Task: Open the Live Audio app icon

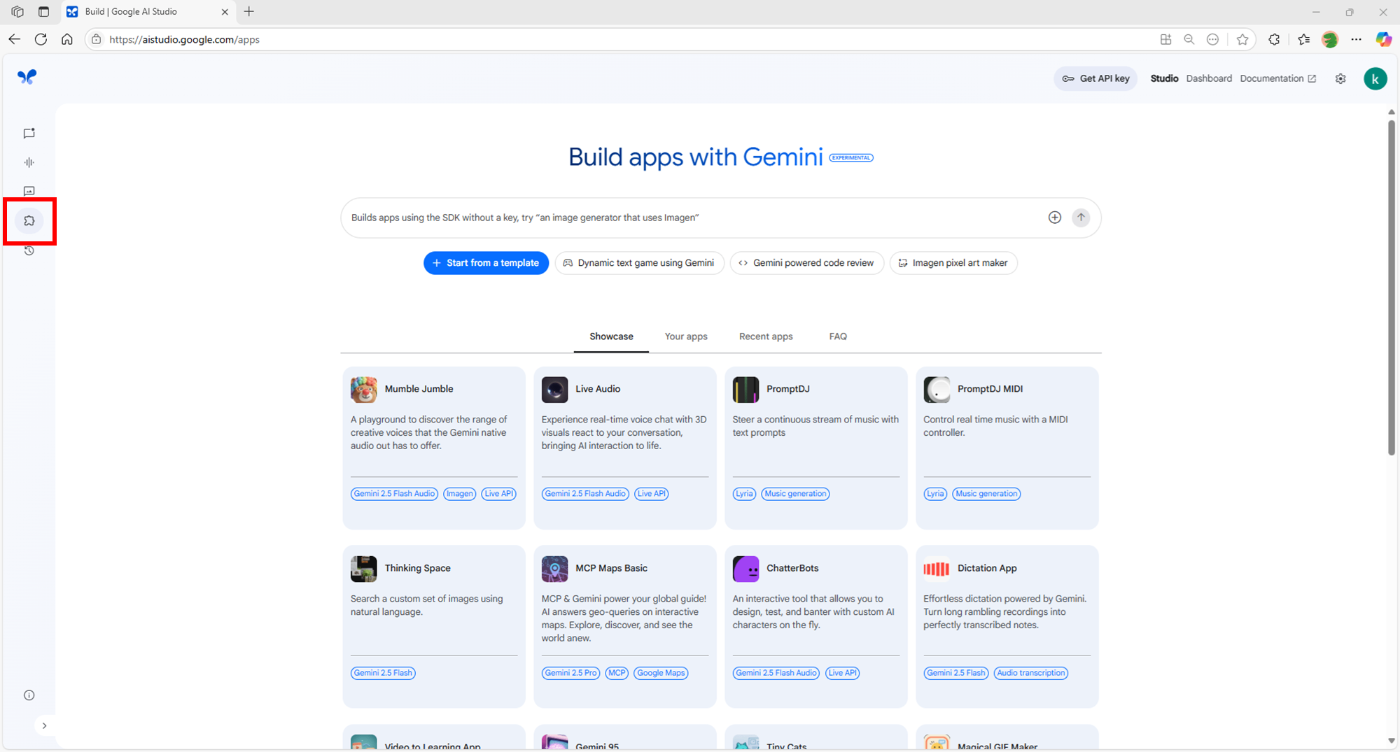Action: click(555, 389)
